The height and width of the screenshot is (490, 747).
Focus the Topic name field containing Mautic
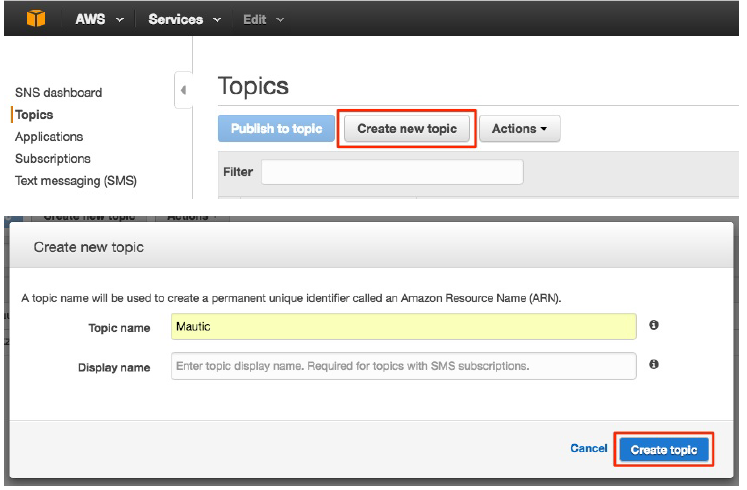[x=403, y=326]
